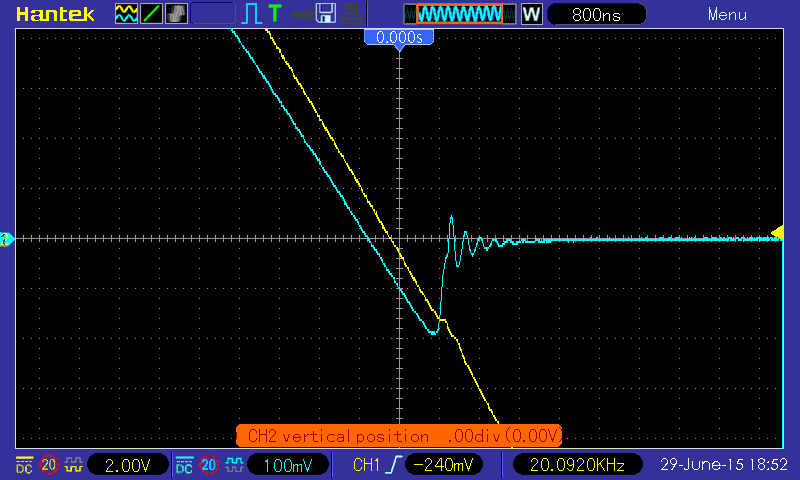Image resolution: width=800 pixels, height=480 pixels.
Task: Click the 0.000s horizontal trigger position marker
Action: click(399, 38)
